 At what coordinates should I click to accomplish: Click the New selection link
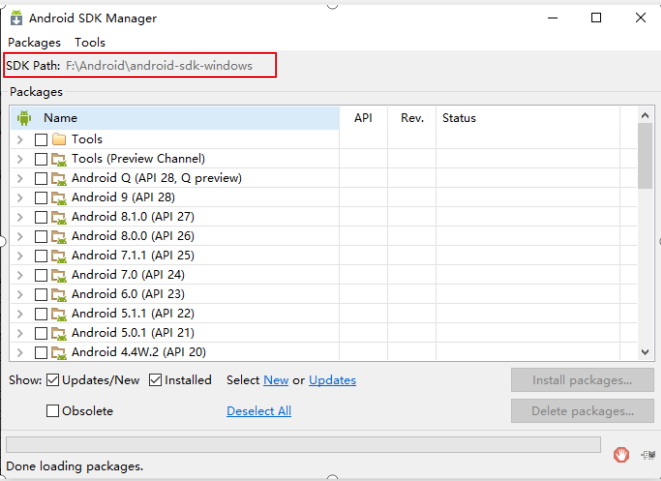click(x=276, y=380)
